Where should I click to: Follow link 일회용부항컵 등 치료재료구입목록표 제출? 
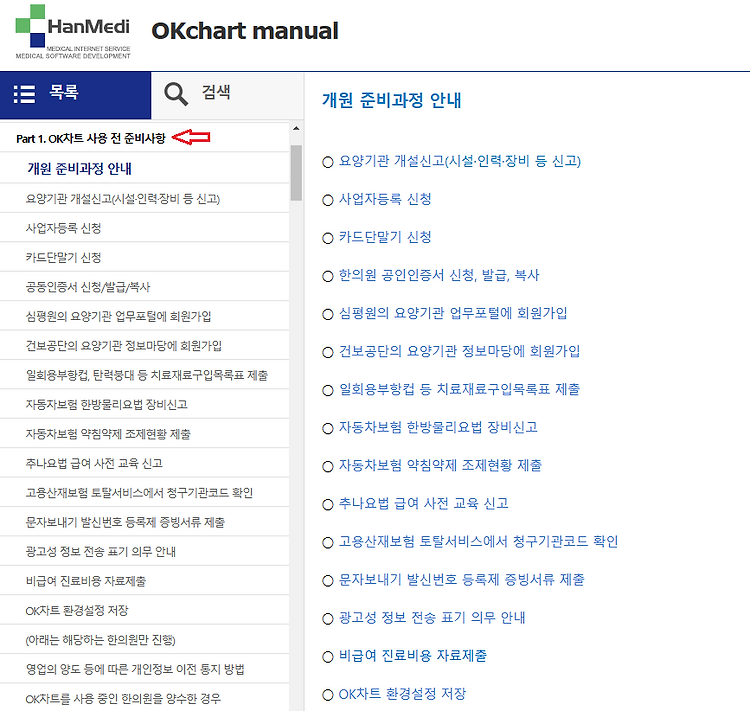pos(459,389)
